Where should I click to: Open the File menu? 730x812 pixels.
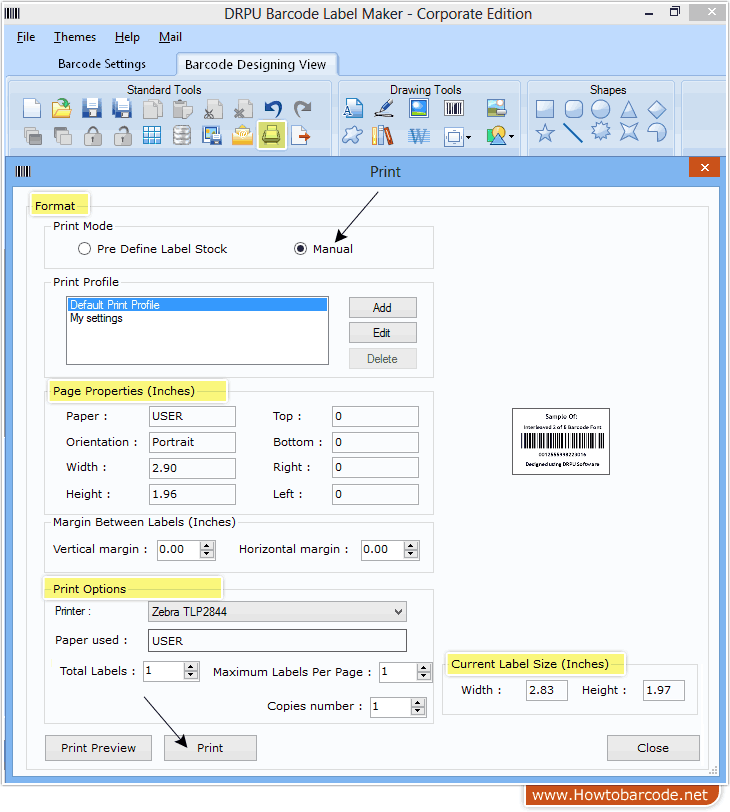26,37
